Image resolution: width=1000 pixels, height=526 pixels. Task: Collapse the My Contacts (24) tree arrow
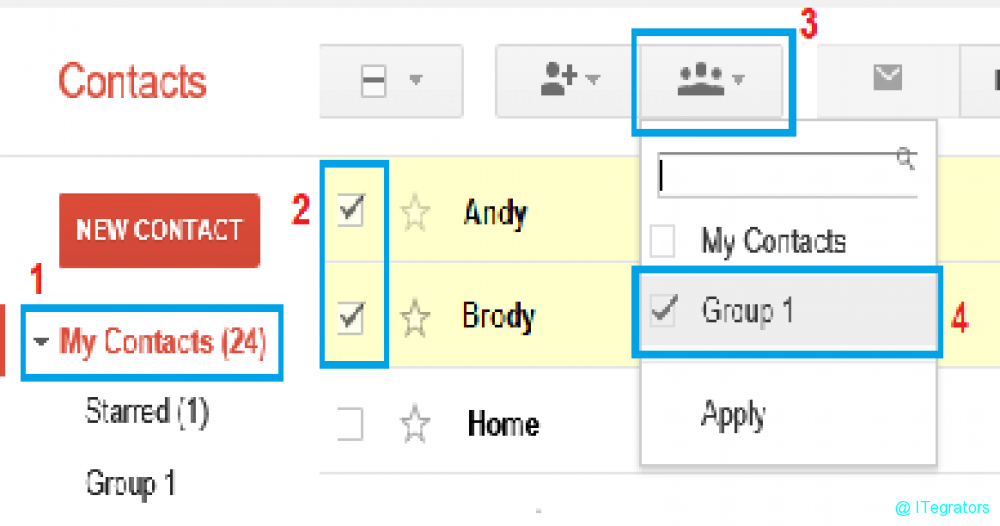click(41, 342)
